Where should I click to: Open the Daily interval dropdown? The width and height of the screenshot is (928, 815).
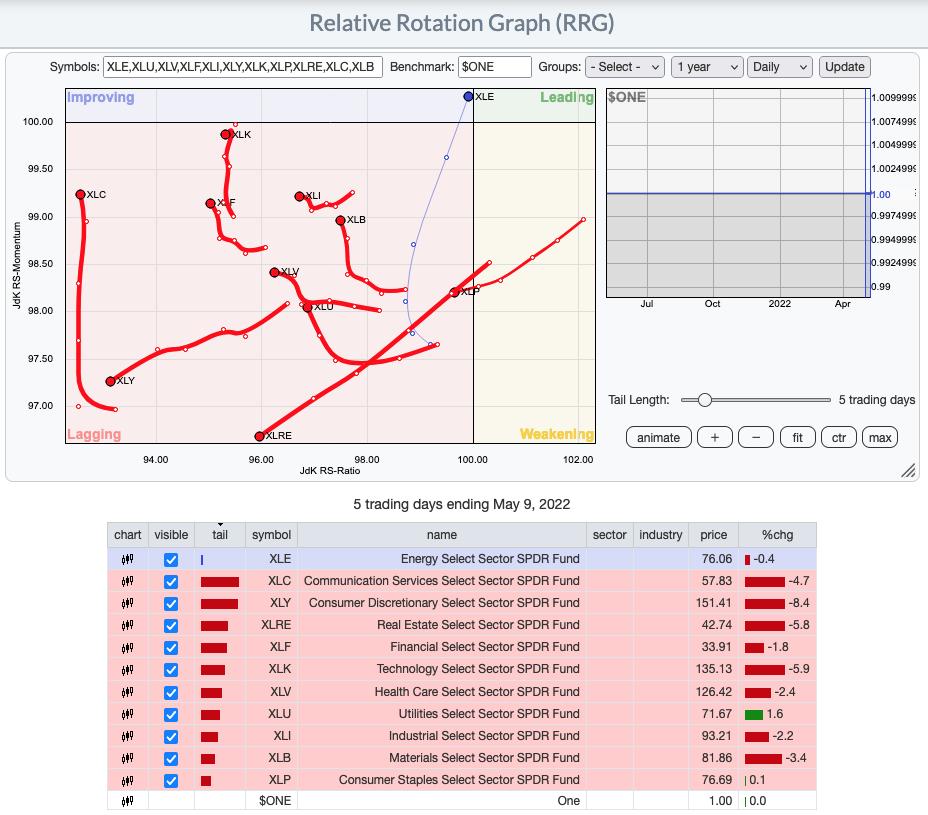click(x=779, y=67)
